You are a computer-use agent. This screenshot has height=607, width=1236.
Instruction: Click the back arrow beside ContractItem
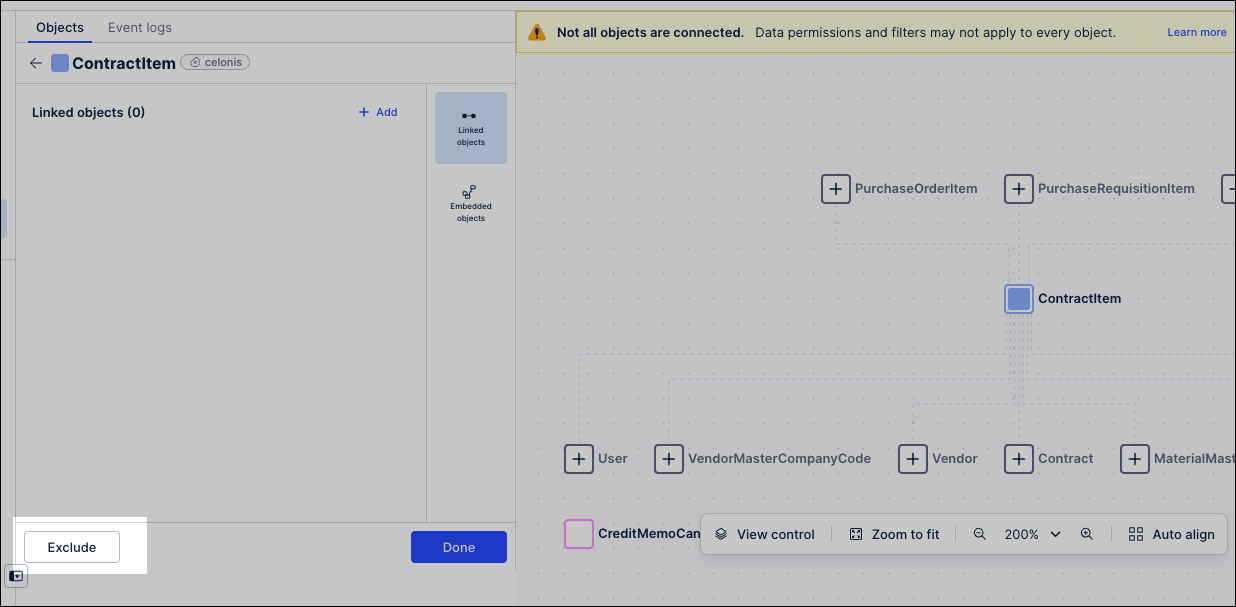tap(36, 63)
